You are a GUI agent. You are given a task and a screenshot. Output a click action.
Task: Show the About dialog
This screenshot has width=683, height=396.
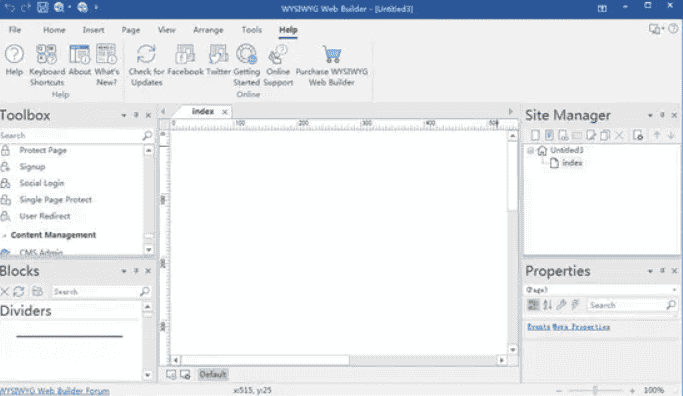pos(80,60)
